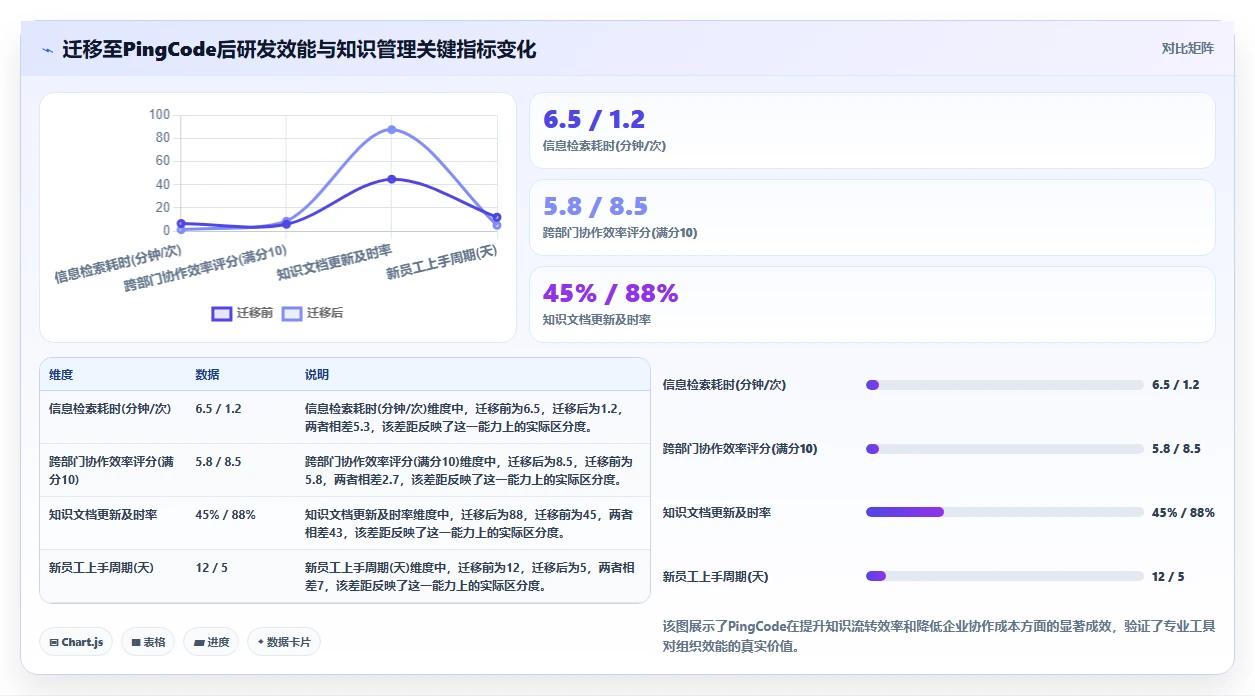The image size is (1255, 696).
Task: Click the progress bar for 信息检索耗时
Action: click(x=1005, y=385)
